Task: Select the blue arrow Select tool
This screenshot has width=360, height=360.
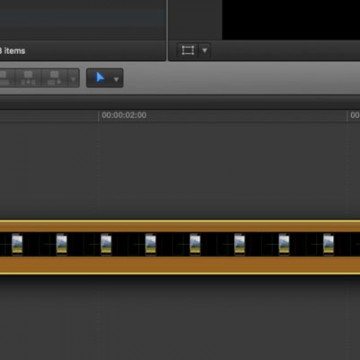Action: 100,78
